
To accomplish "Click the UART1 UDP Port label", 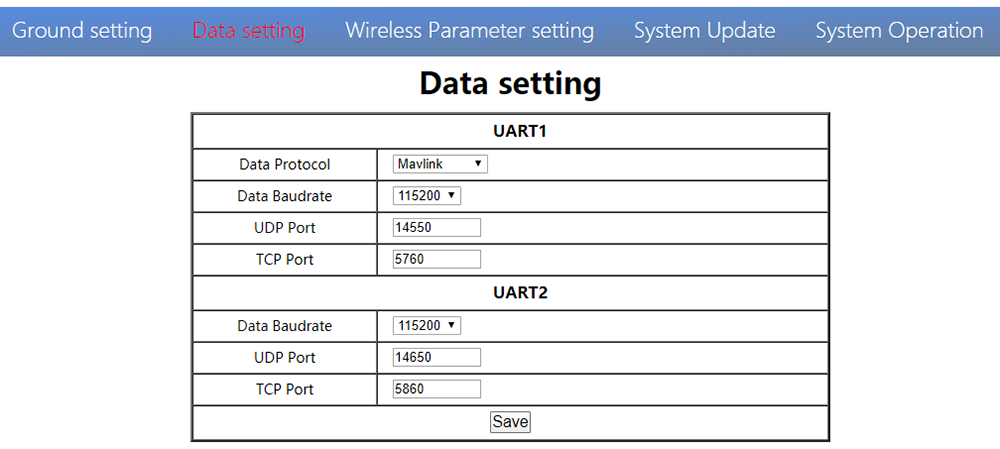I will [x=284, y=228].
